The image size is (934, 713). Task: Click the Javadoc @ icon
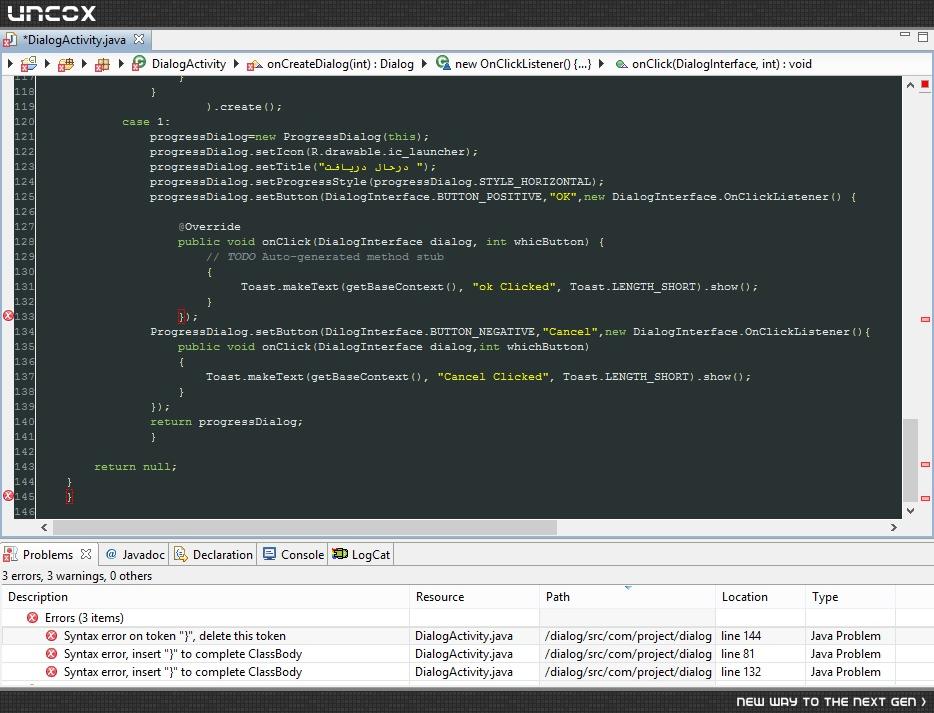click(x=111, y=554)
